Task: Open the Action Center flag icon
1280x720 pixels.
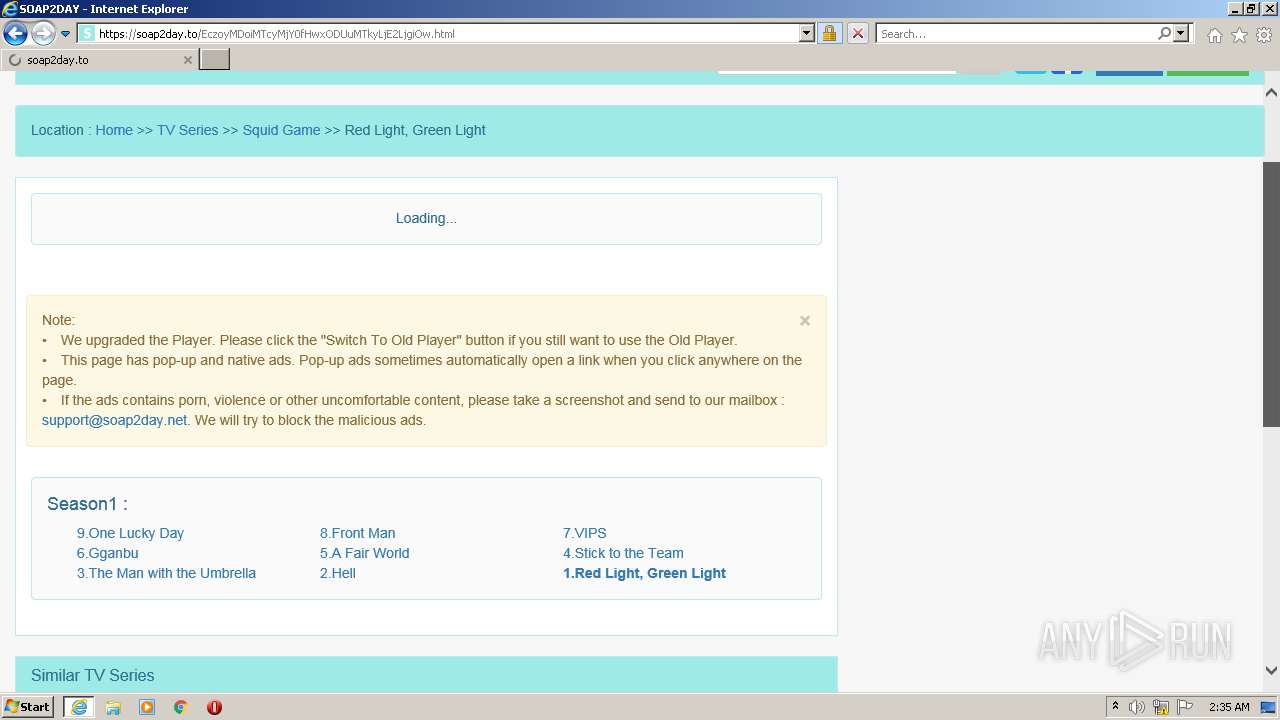Action: click(x=1185, y=707)
